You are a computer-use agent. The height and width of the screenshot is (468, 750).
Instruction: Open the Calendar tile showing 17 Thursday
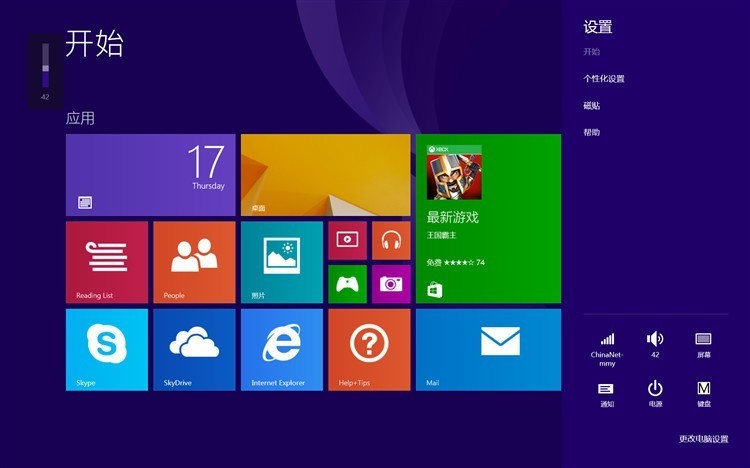pyautogui.click(x=151, y=175)
